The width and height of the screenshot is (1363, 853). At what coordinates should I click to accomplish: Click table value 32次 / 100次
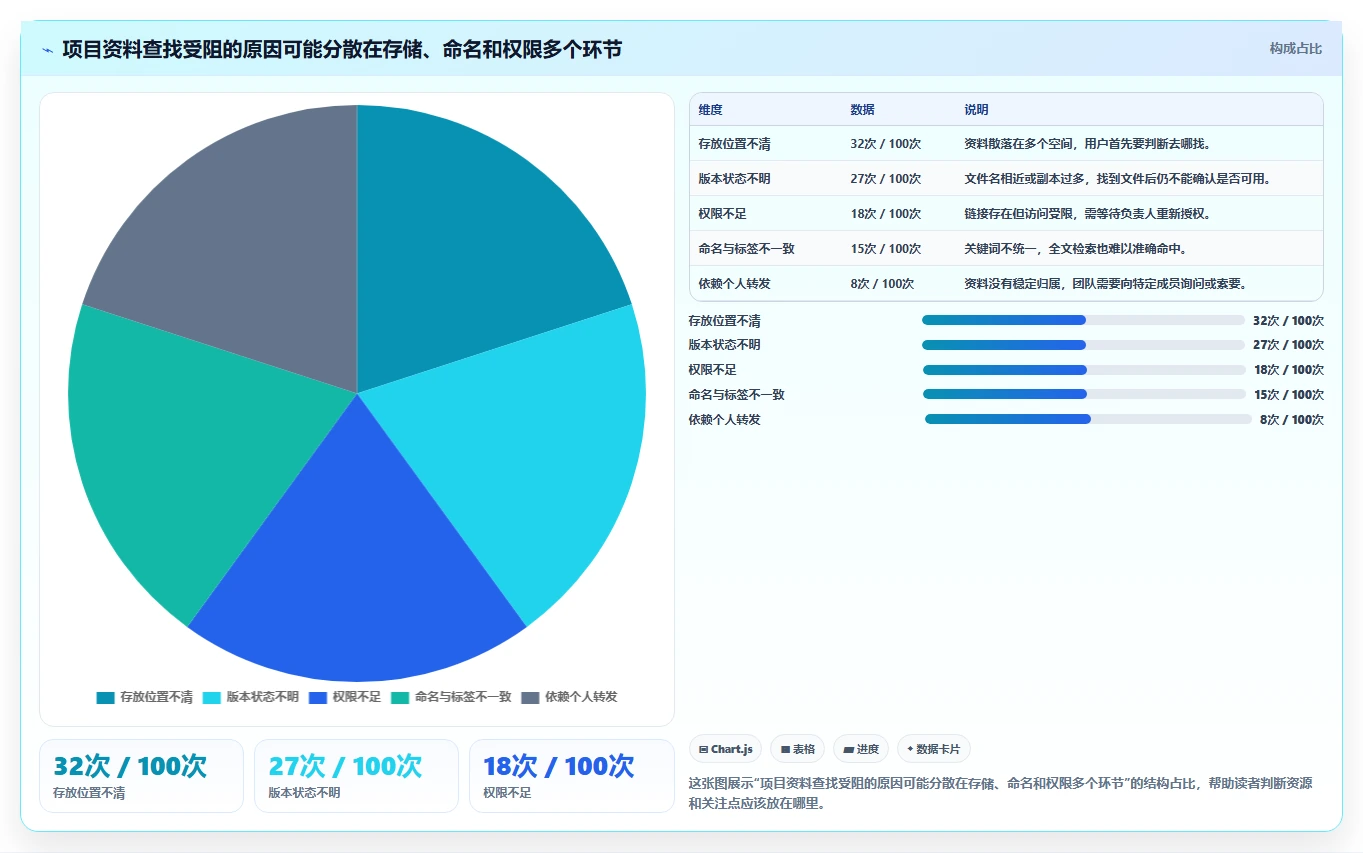[x=886, y=144]
